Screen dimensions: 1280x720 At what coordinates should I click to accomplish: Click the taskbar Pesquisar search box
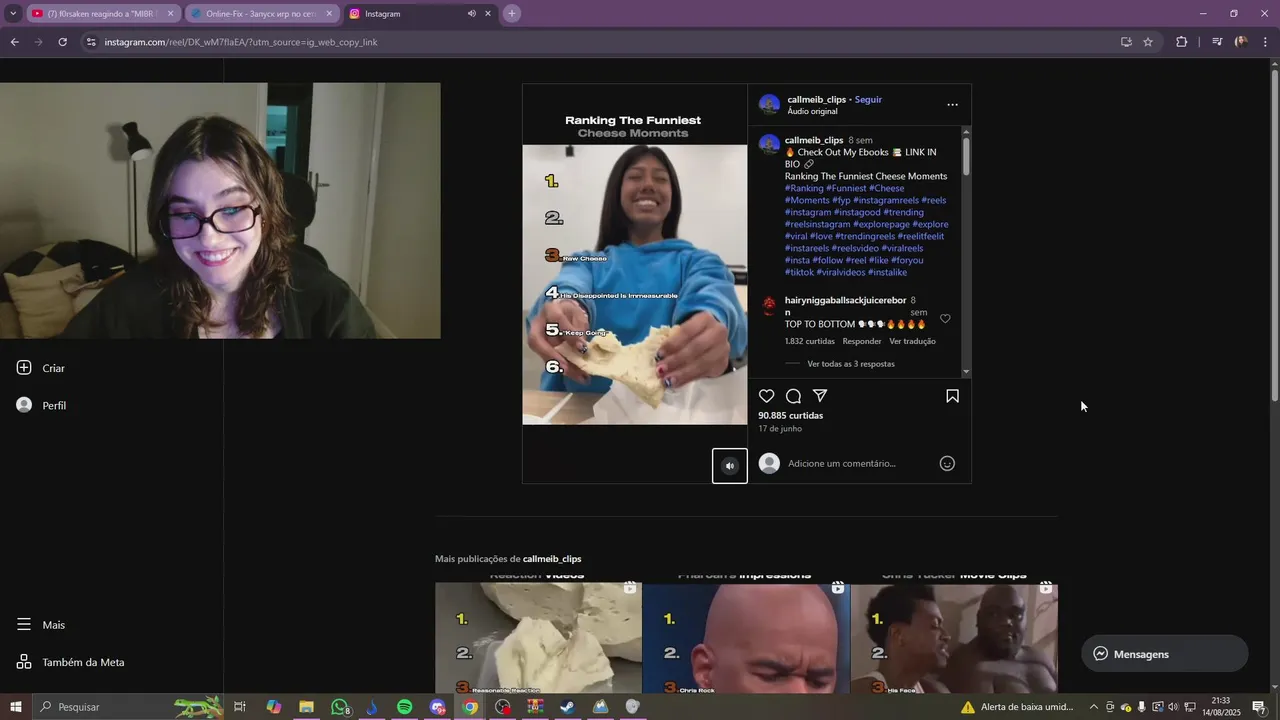point(128,707)
